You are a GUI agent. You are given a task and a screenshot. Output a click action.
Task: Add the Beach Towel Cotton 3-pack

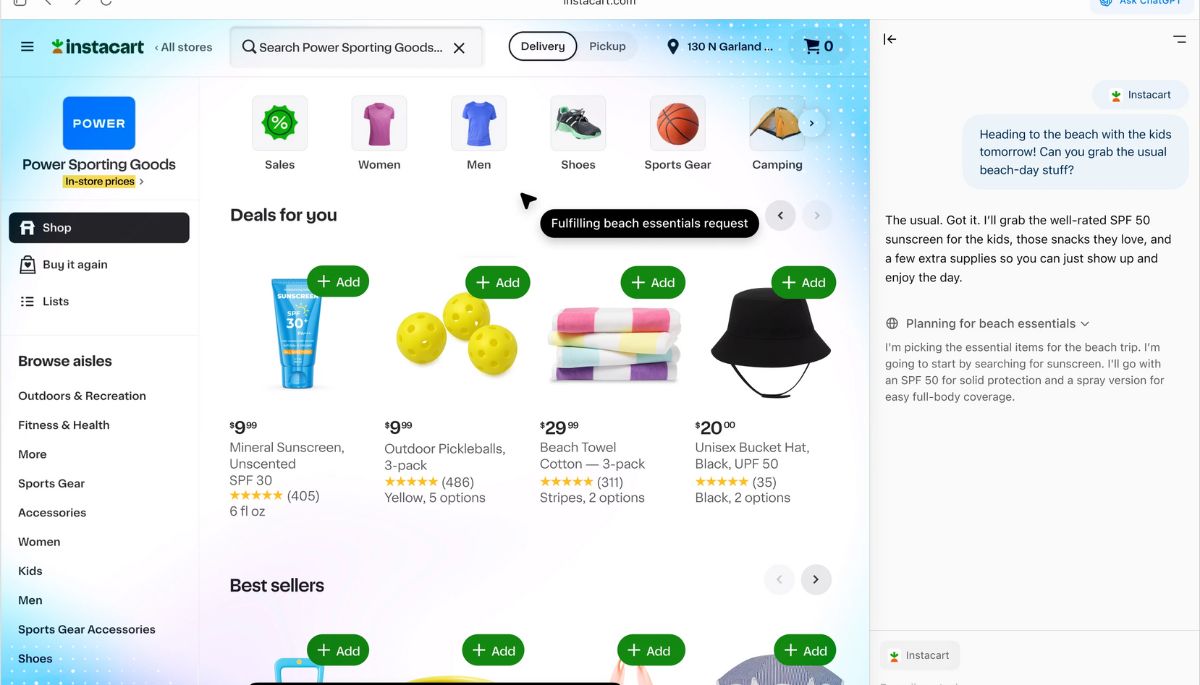652,282
